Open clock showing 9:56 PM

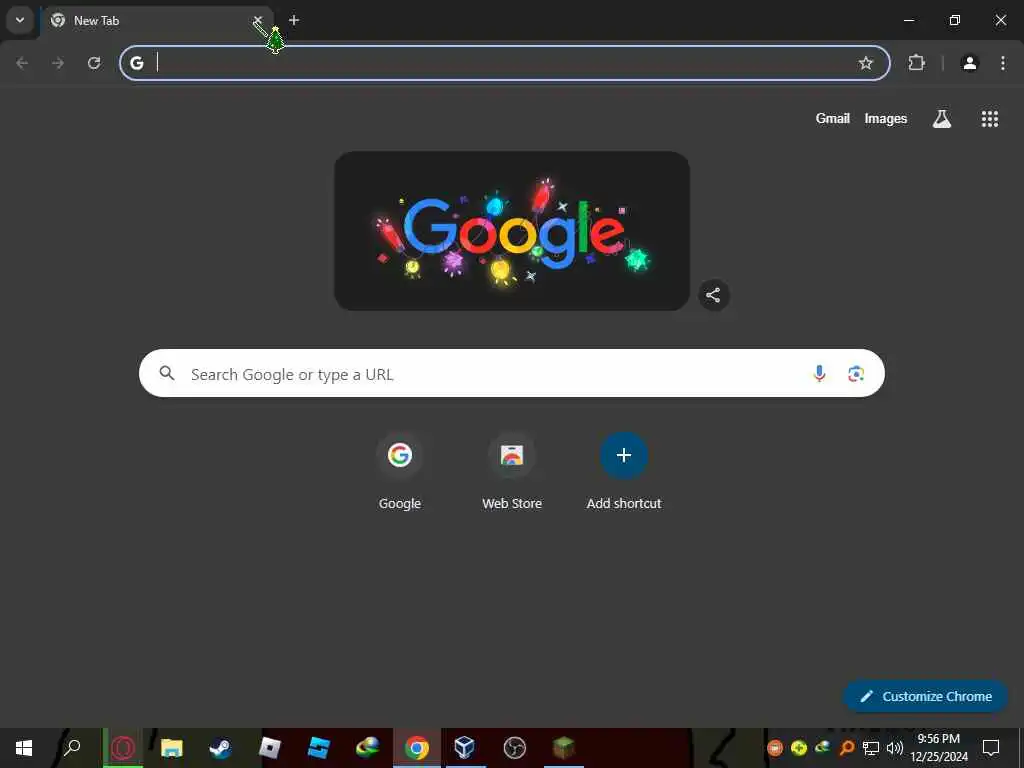939,748
